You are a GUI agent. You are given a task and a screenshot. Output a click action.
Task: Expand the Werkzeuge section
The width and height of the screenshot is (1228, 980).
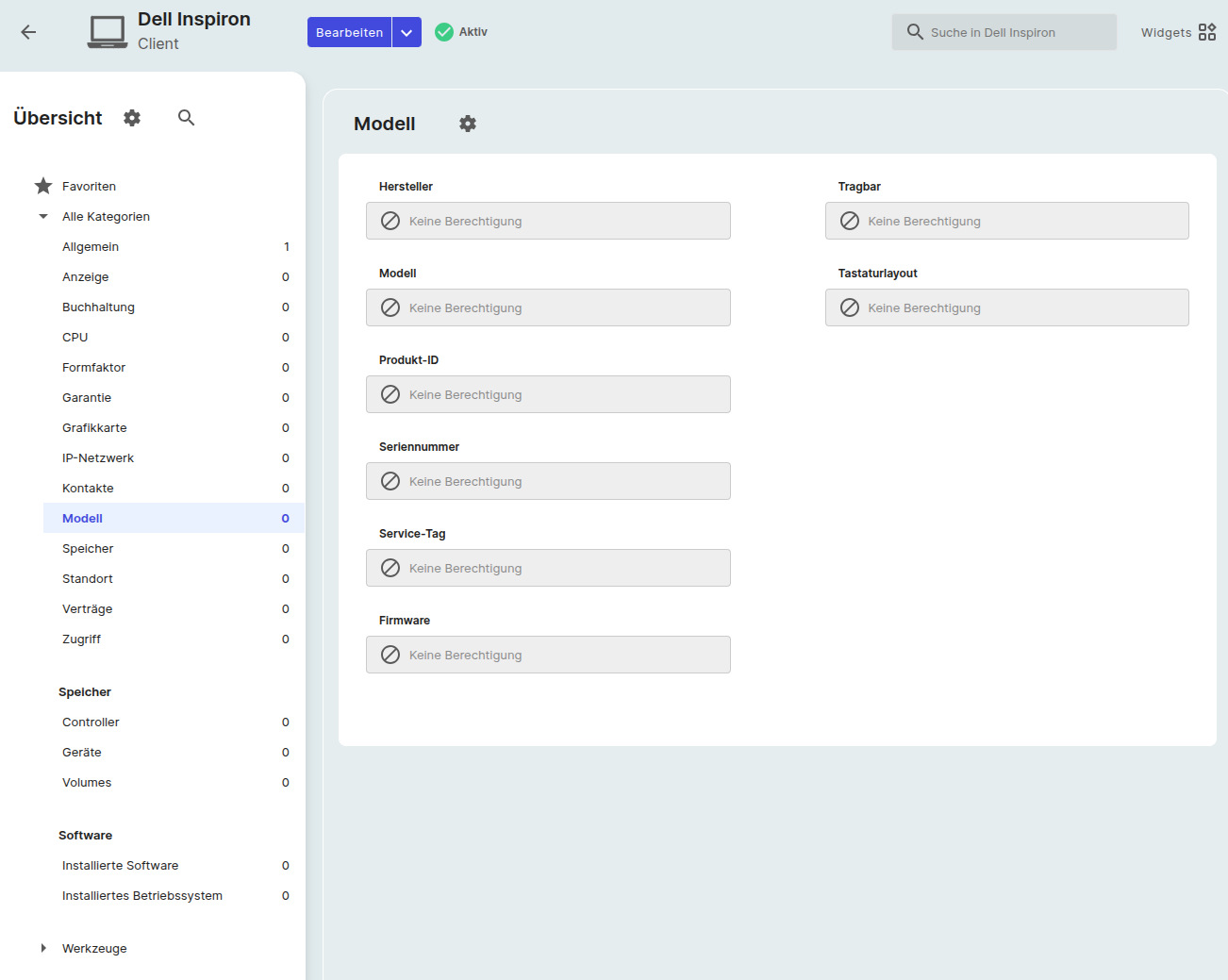pyautogui.click(x=43, y=948)
